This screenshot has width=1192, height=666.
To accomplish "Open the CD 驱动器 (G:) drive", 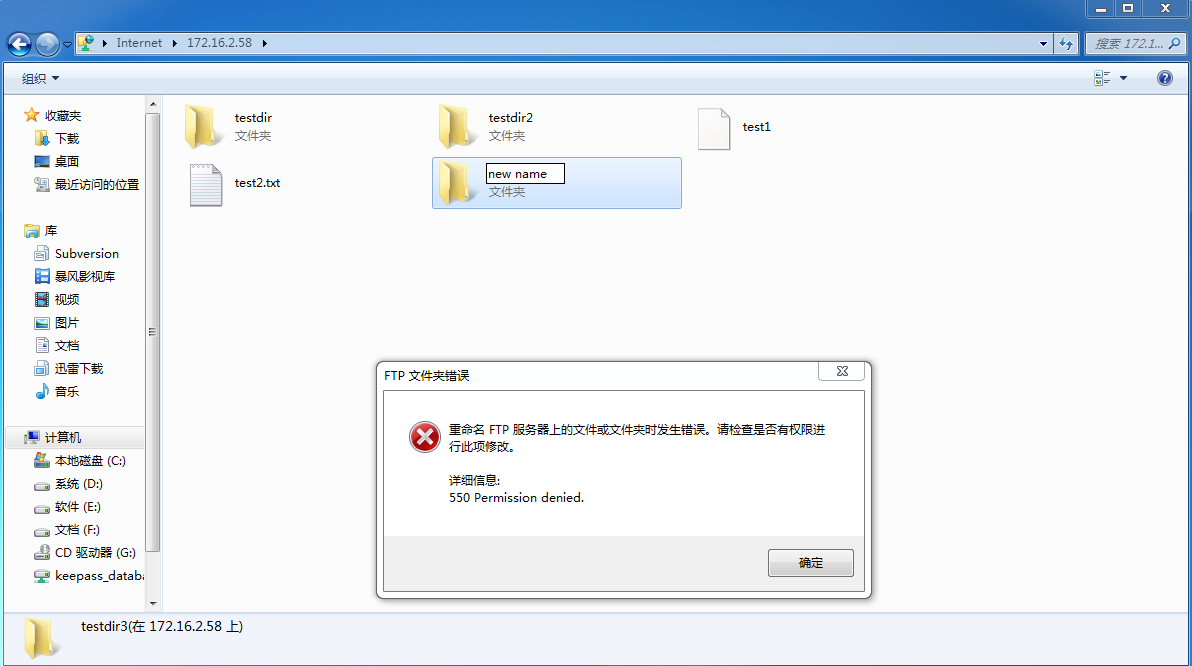I will coord(84,553).
